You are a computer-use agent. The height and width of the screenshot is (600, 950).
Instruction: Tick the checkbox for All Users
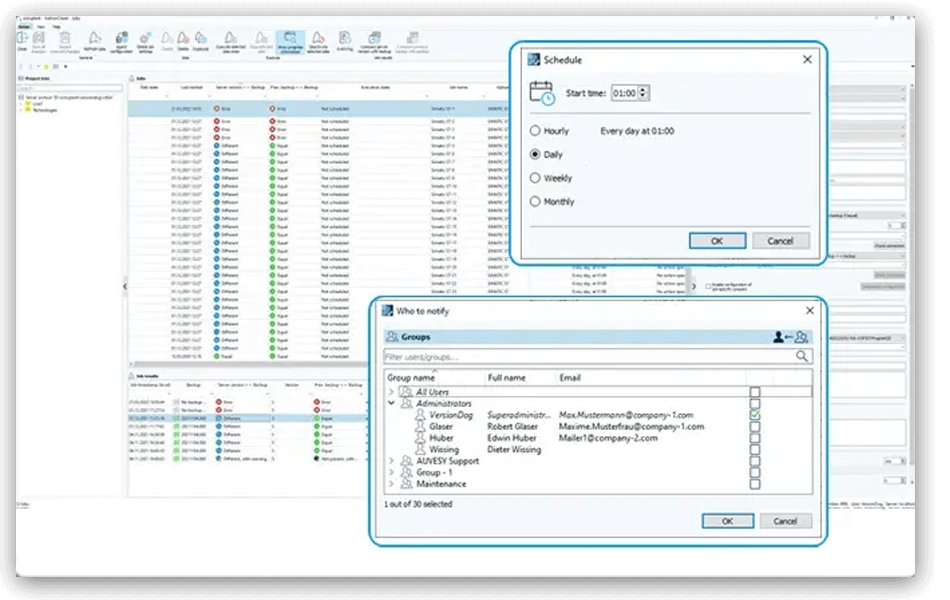click(755, 392)
